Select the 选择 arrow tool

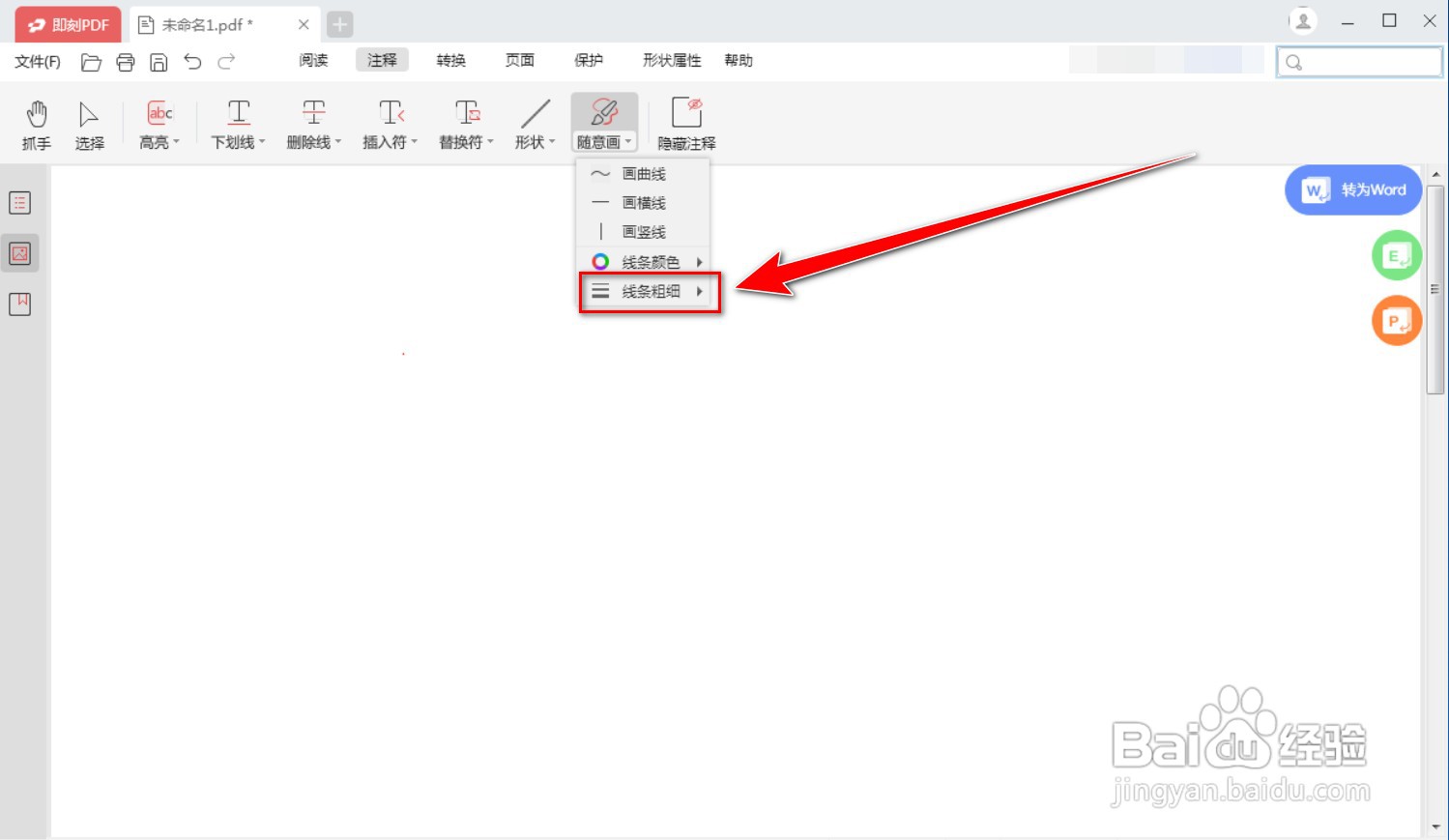89,125
